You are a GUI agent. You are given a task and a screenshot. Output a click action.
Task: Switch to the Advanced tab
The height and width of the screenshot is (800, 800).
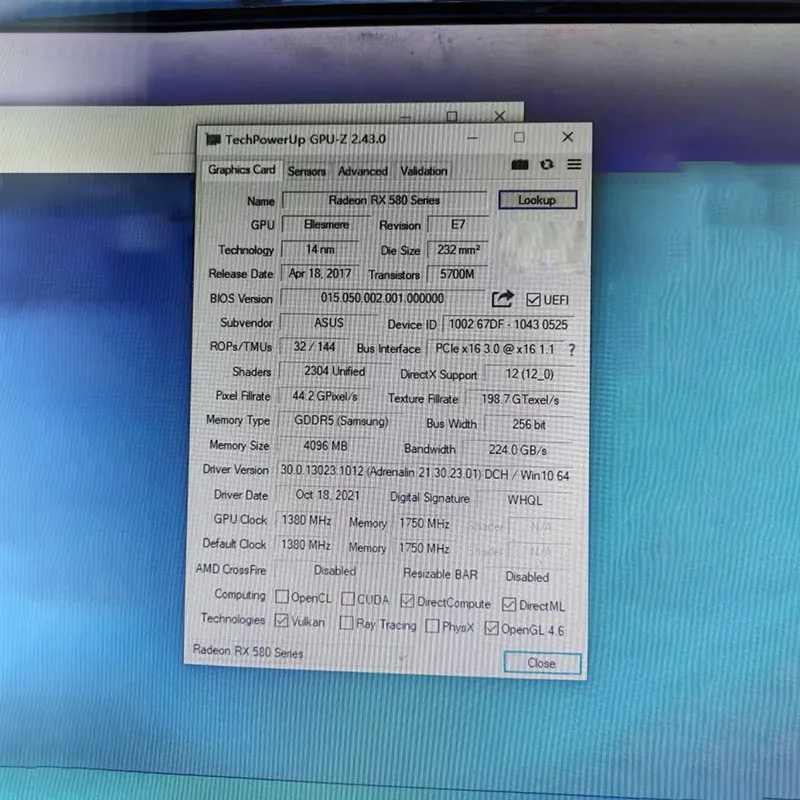[363, 171]
